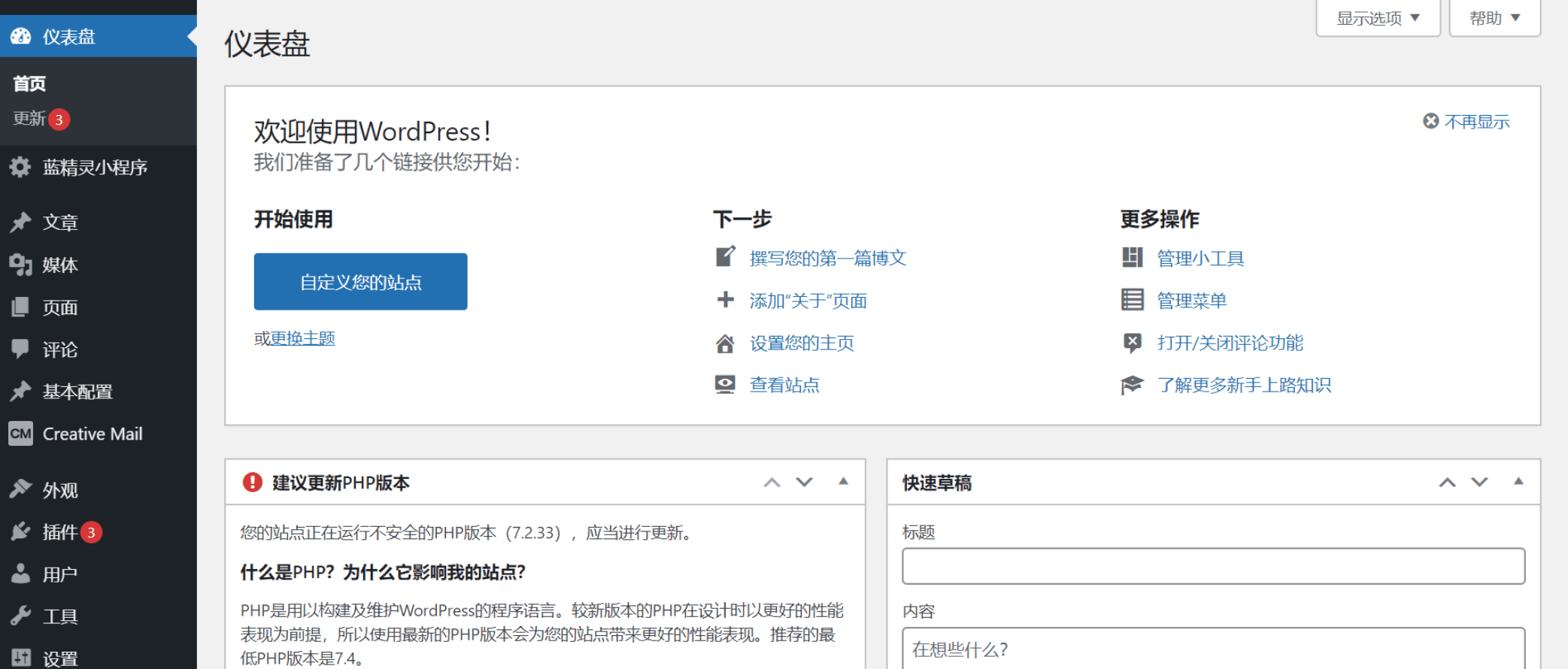The height and width of the screenshot is (669, 1568).
Task: Click 自定义您的站点 button
Action: coord(361,281)
